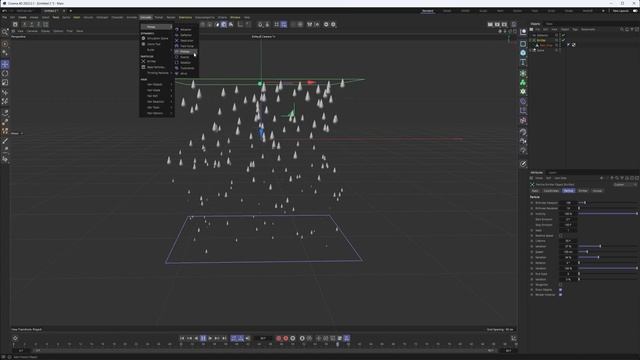Image resolution: width=640 pixels, height=360 pixels.
Task: Select the Scale tool in left toolbar
Action: tap(5, 82)
